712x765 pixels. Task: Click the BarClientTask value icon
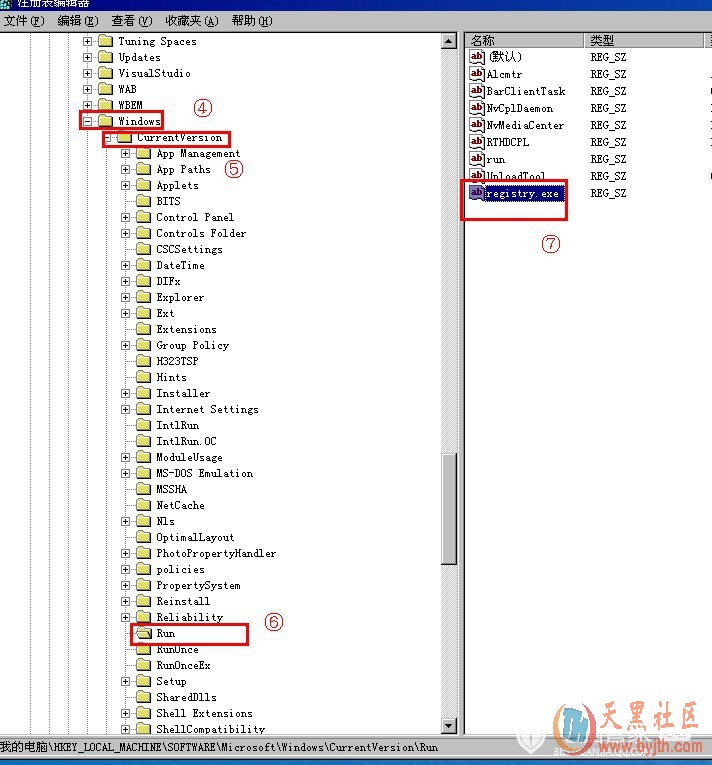[477, 91]
